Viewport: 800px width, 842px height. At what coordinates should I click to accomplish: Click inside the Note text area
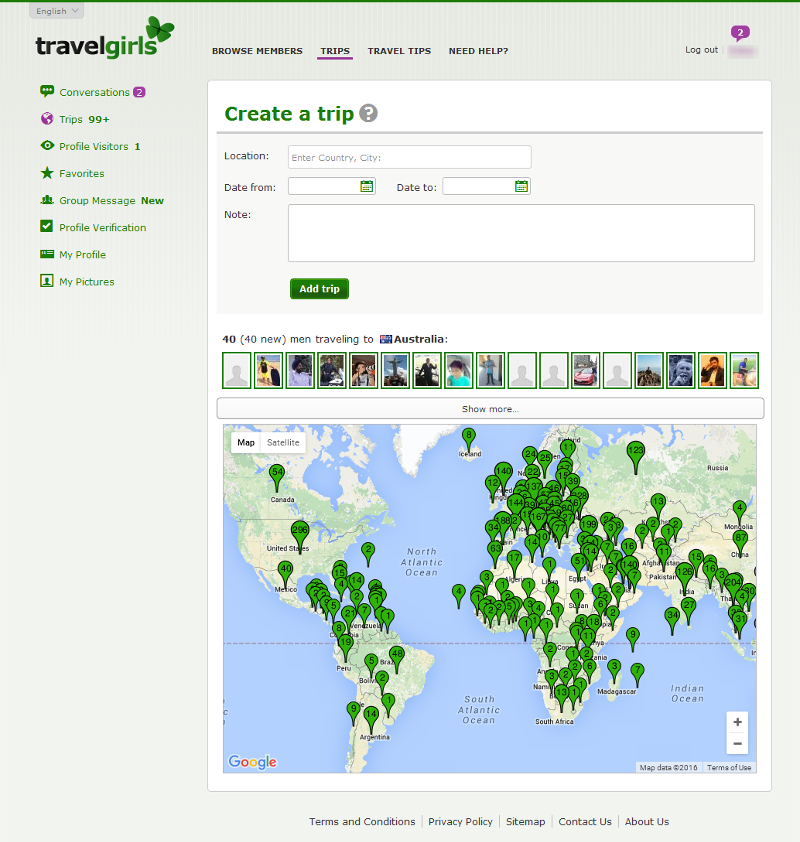tap(521, 233)
